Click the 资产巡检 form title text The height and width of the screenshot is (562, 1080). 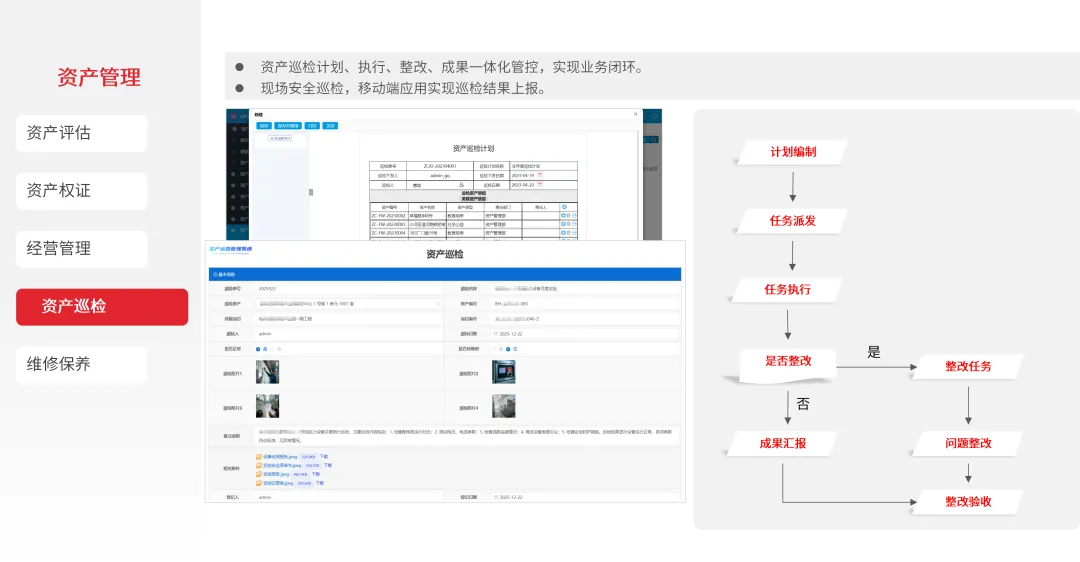click(445, 254)
